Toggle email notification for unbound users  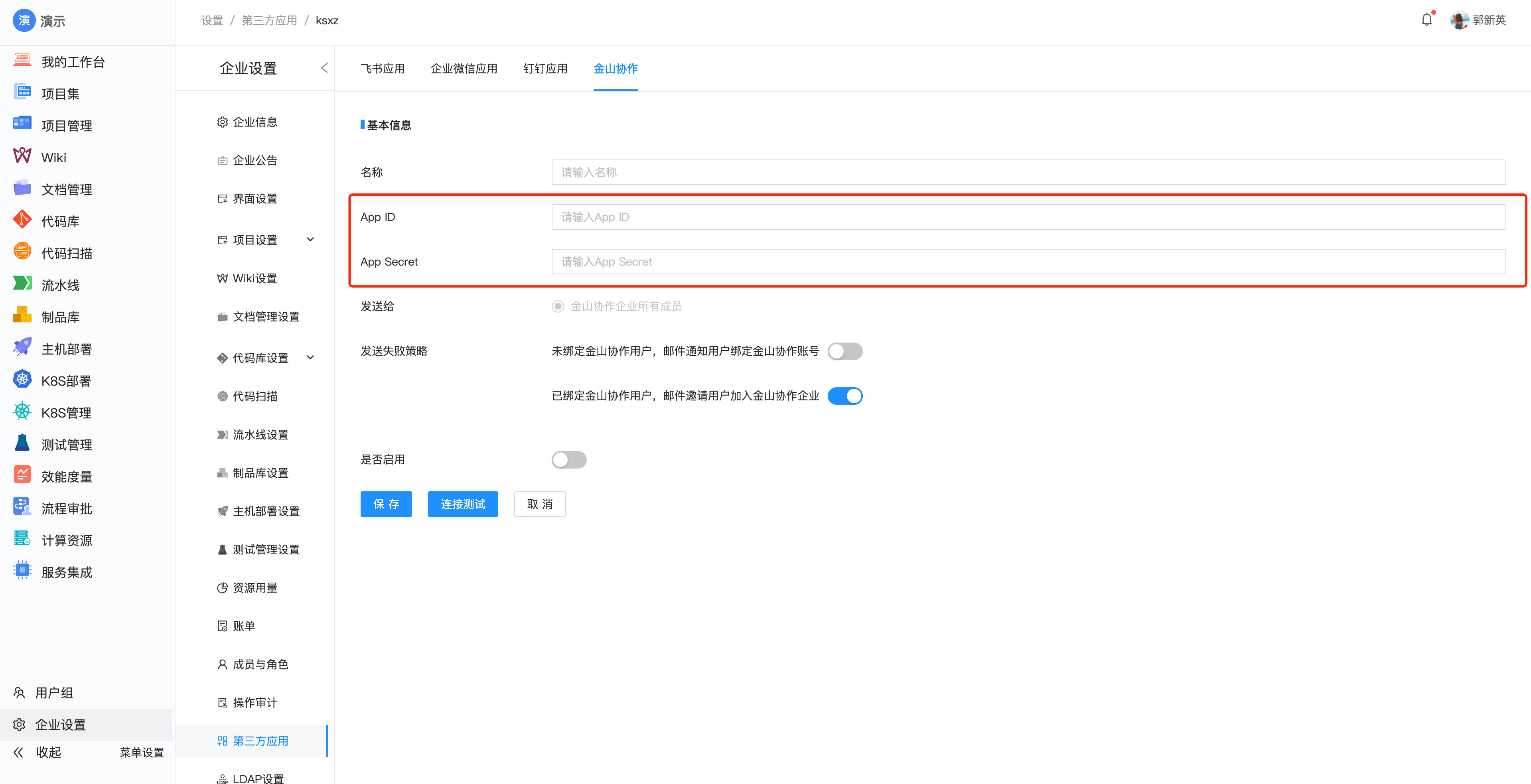(845, 351)
